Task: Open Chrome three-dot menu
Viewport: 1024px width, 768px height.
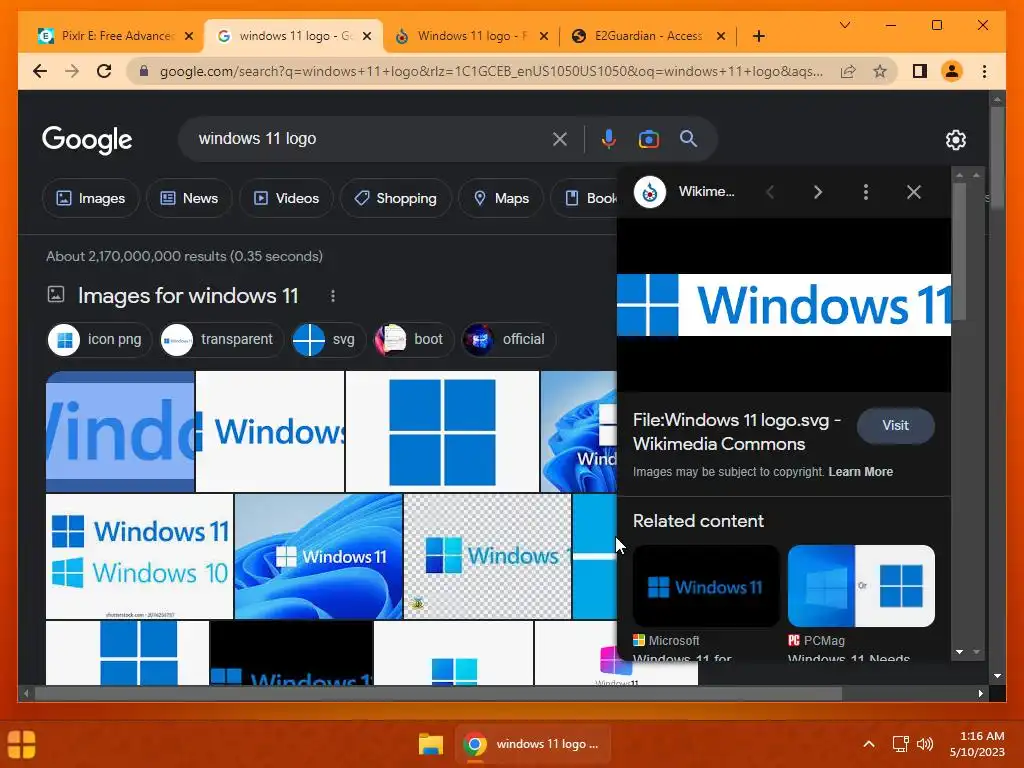Action: coord(984,71)
